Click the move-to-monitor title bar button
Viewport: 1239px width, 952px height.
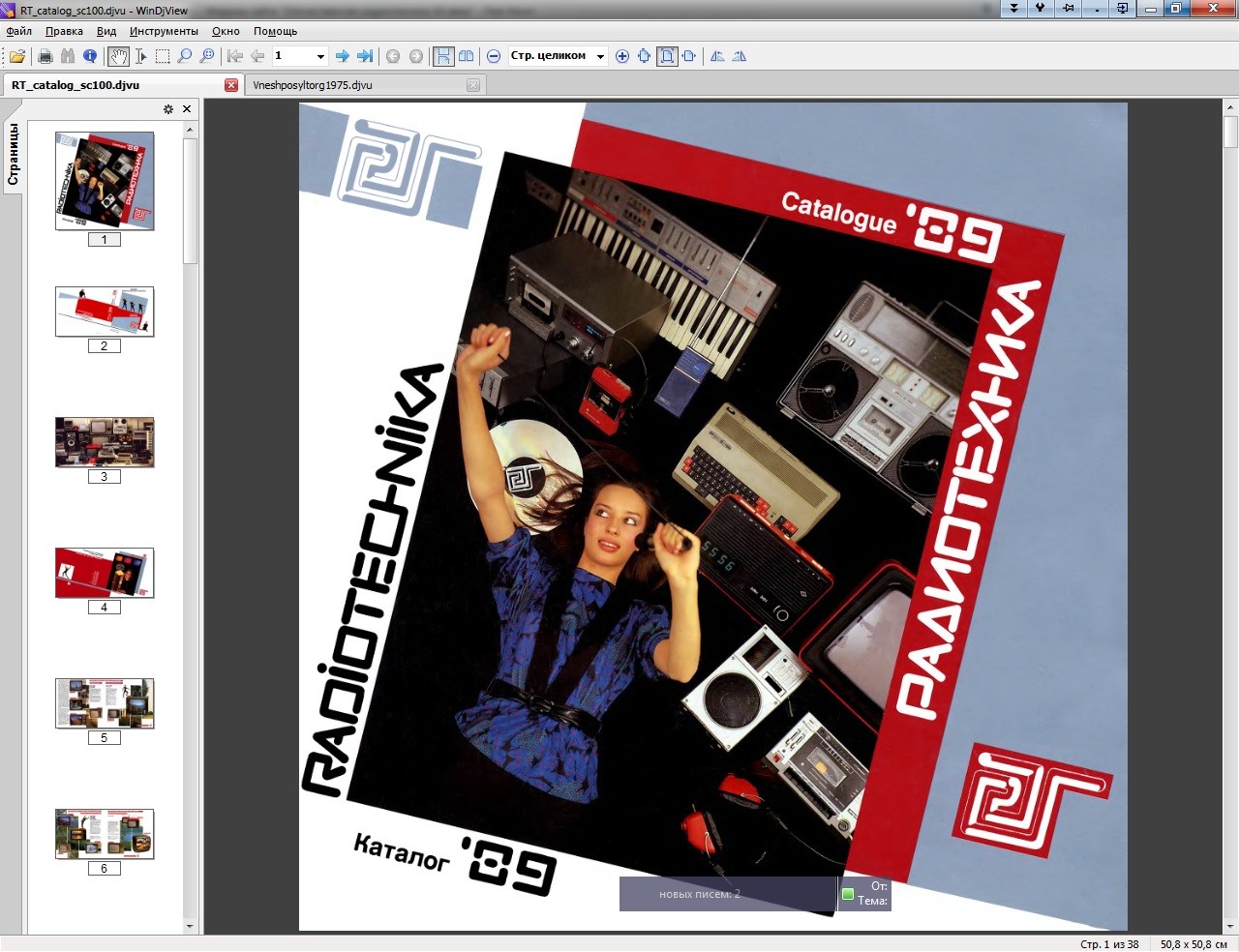pos(1122,8)
